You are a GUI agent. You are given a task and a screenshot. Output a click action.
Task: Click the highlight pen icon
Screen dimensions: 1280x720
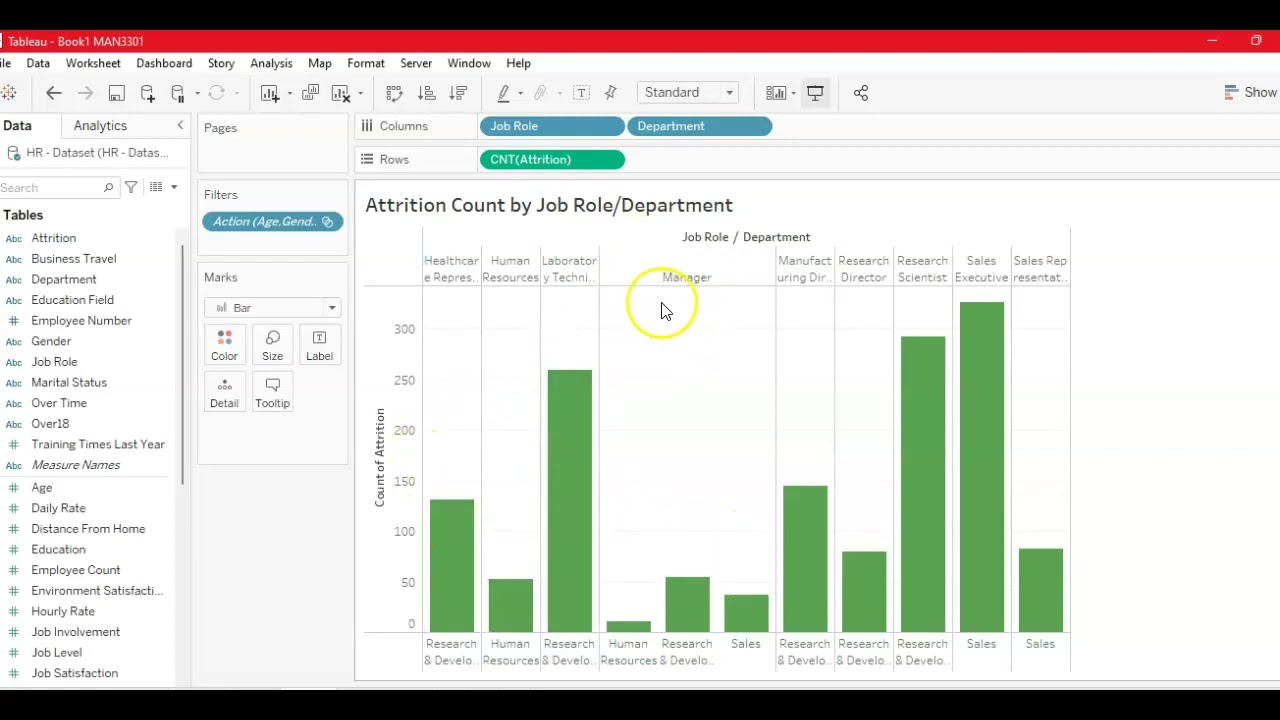(504, 93)
